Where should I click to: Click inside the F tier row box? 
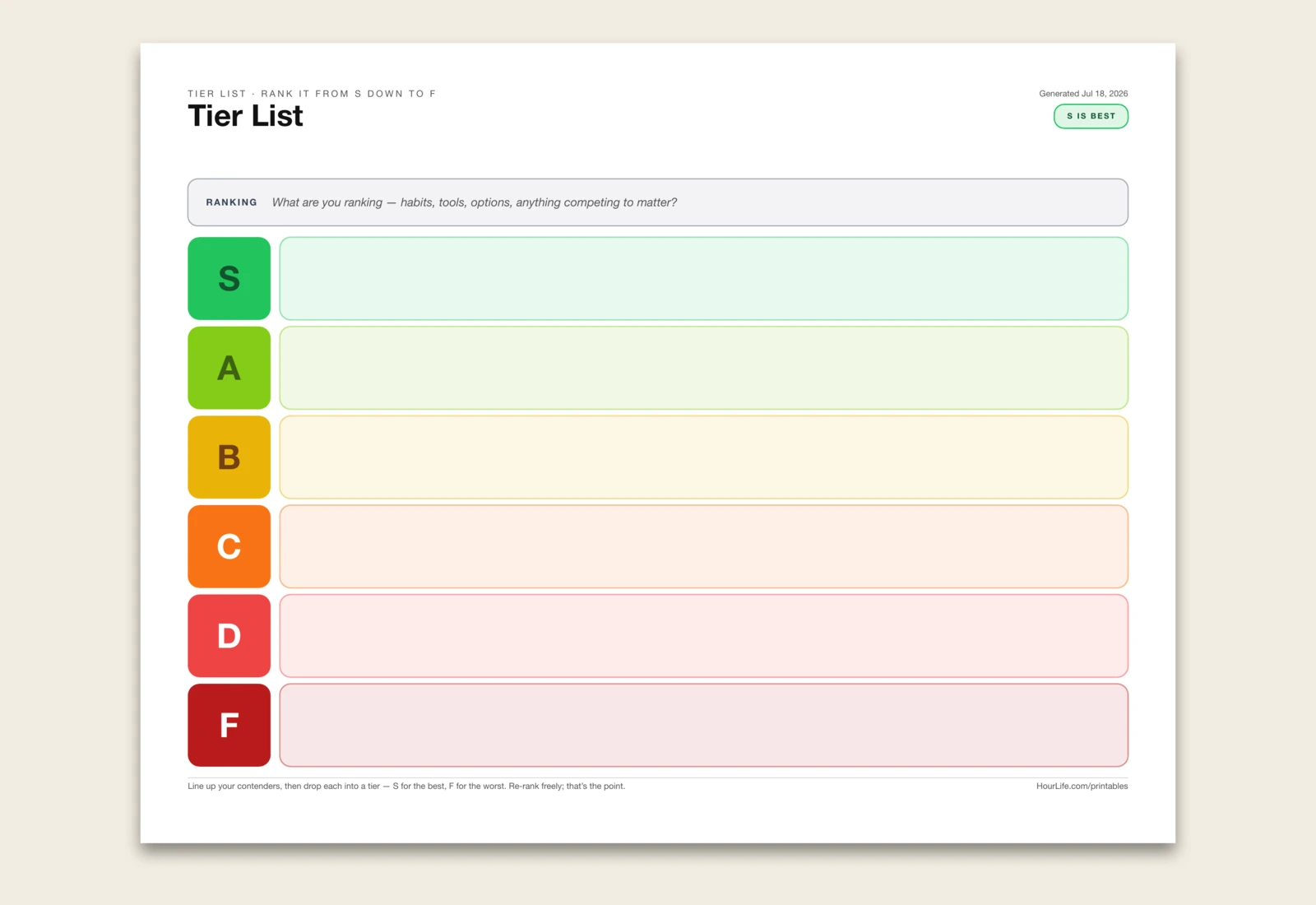[703, 725]
